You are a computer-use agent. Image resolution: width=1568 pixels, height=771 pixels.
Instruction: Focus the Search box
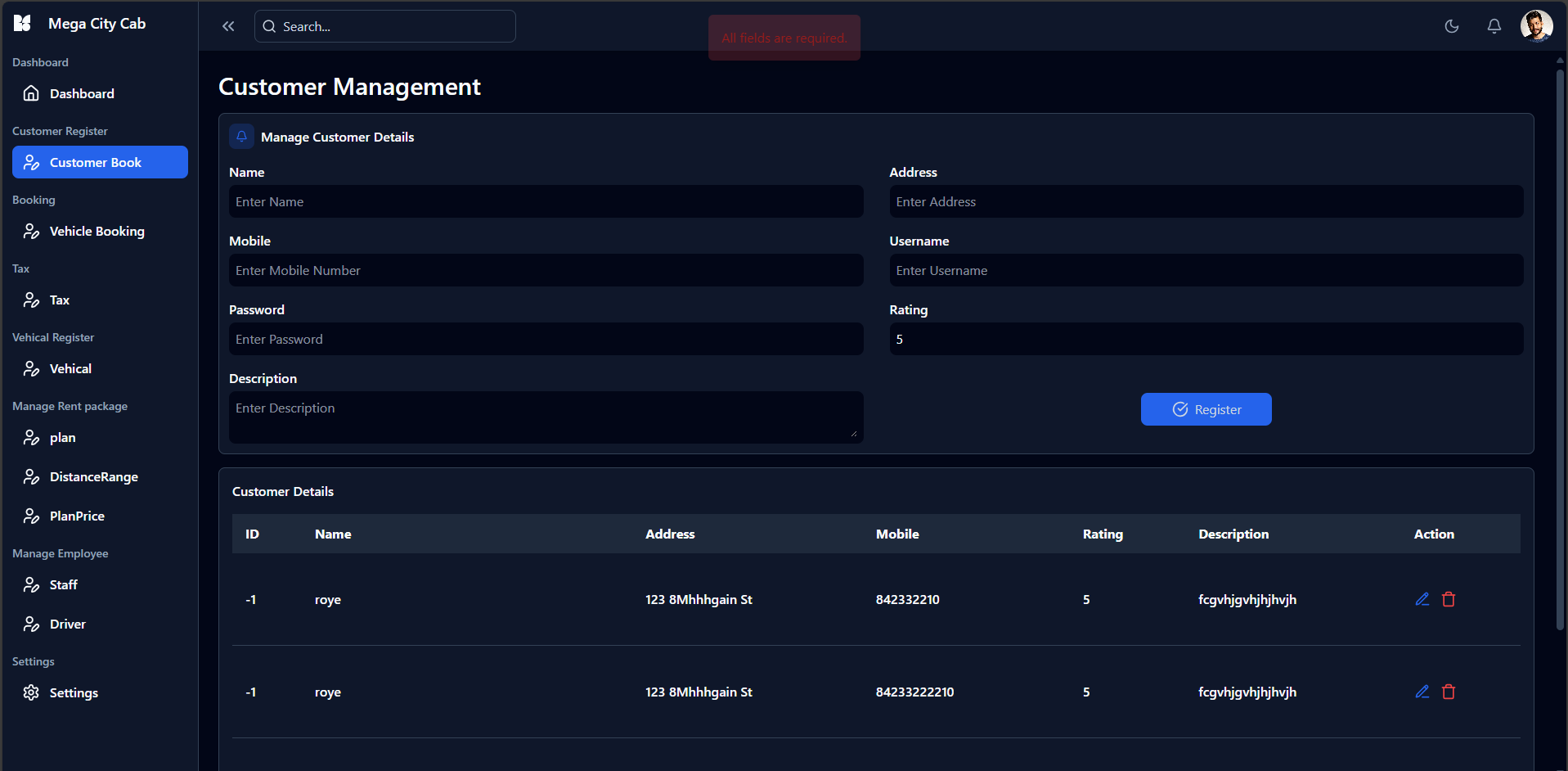(385, 26)
